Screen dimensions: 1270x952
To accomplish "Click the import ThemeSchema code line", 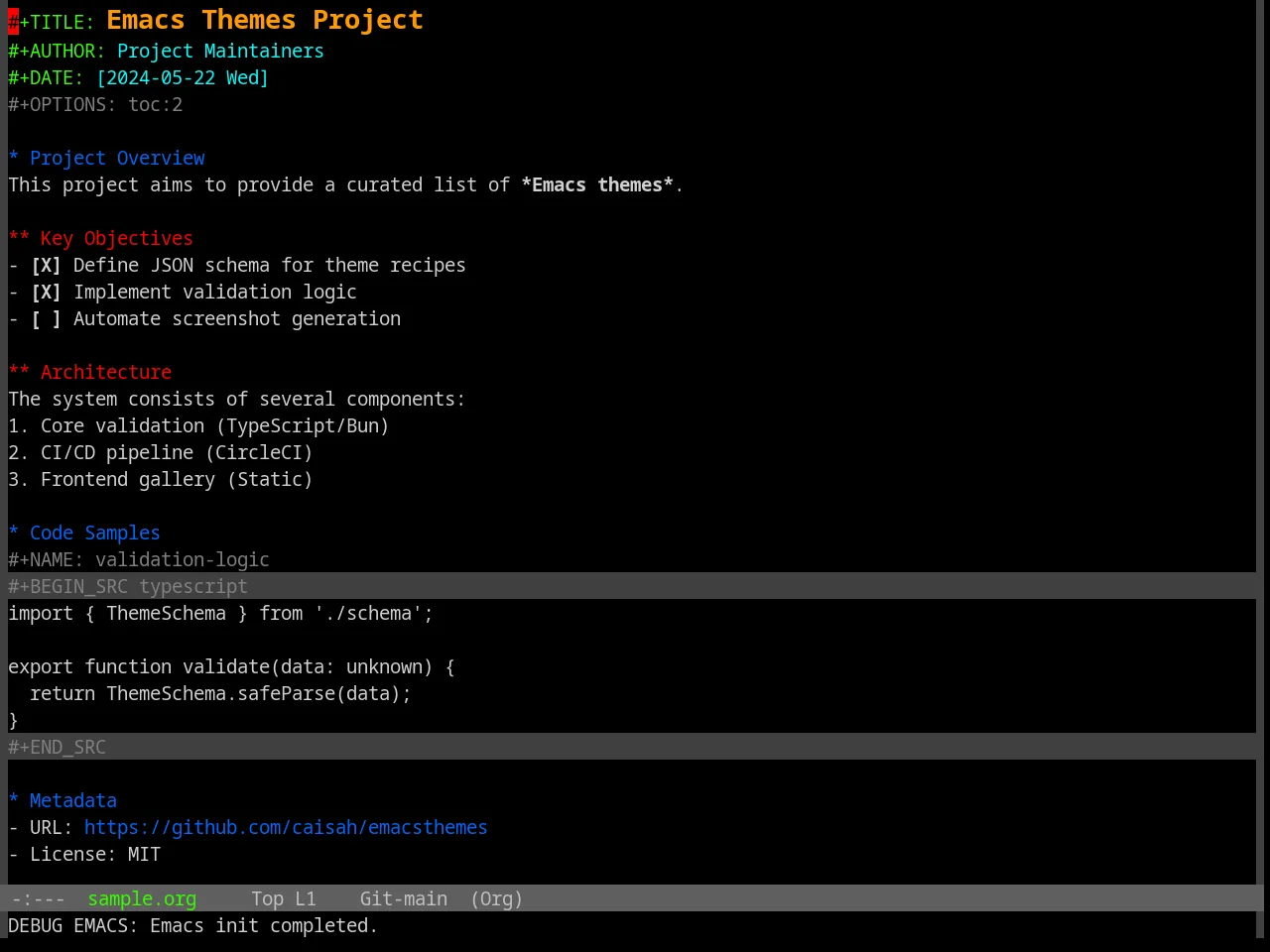I will coord(220,613).
